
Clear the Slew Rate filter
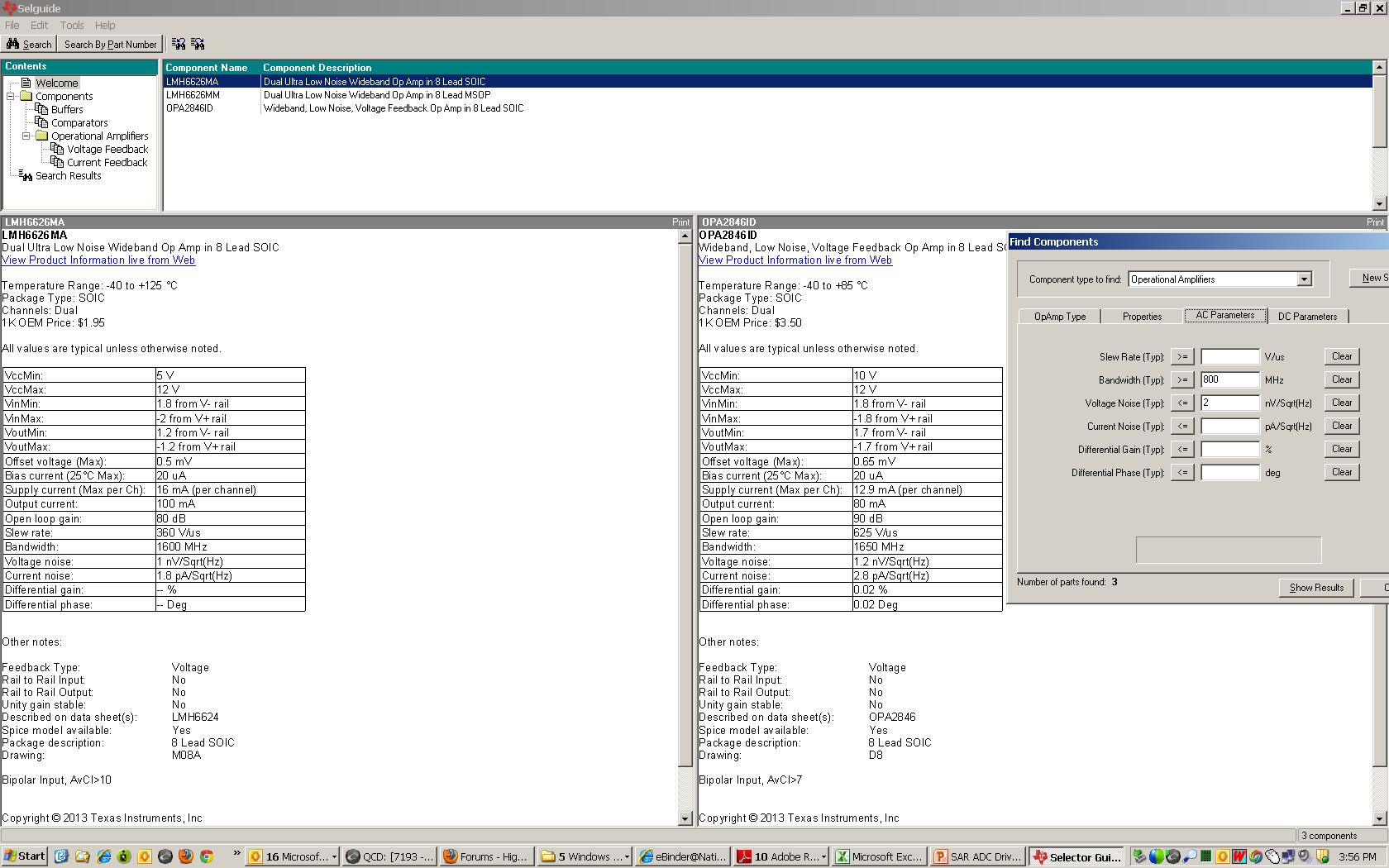click(x=1342, y=356)
